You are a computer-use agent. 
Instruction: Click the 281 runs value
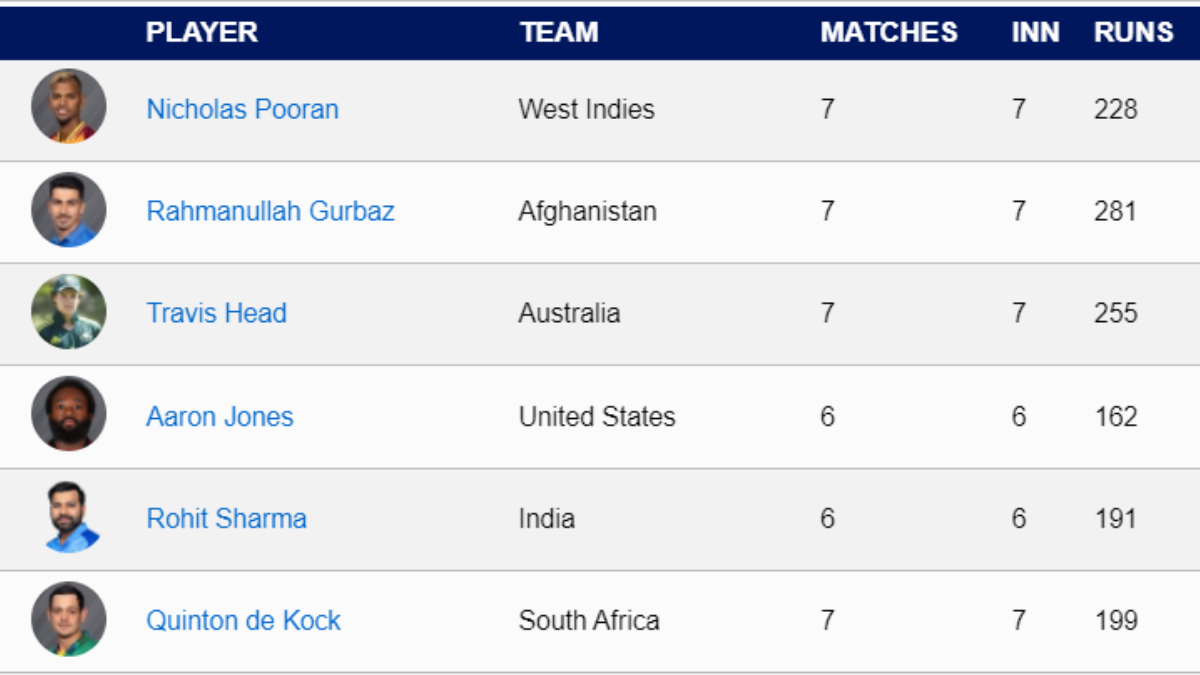coord(1115,211)
